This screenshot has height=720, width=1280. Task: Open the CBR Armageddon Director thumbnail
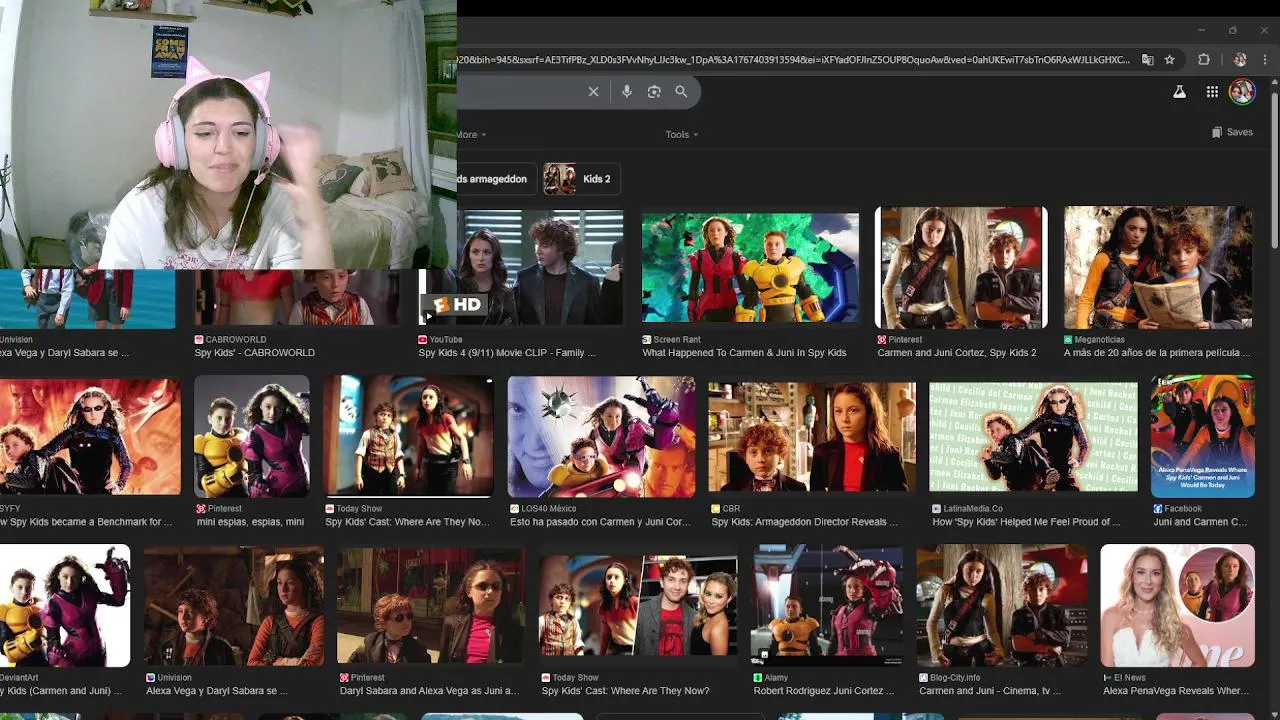point(812,437)
